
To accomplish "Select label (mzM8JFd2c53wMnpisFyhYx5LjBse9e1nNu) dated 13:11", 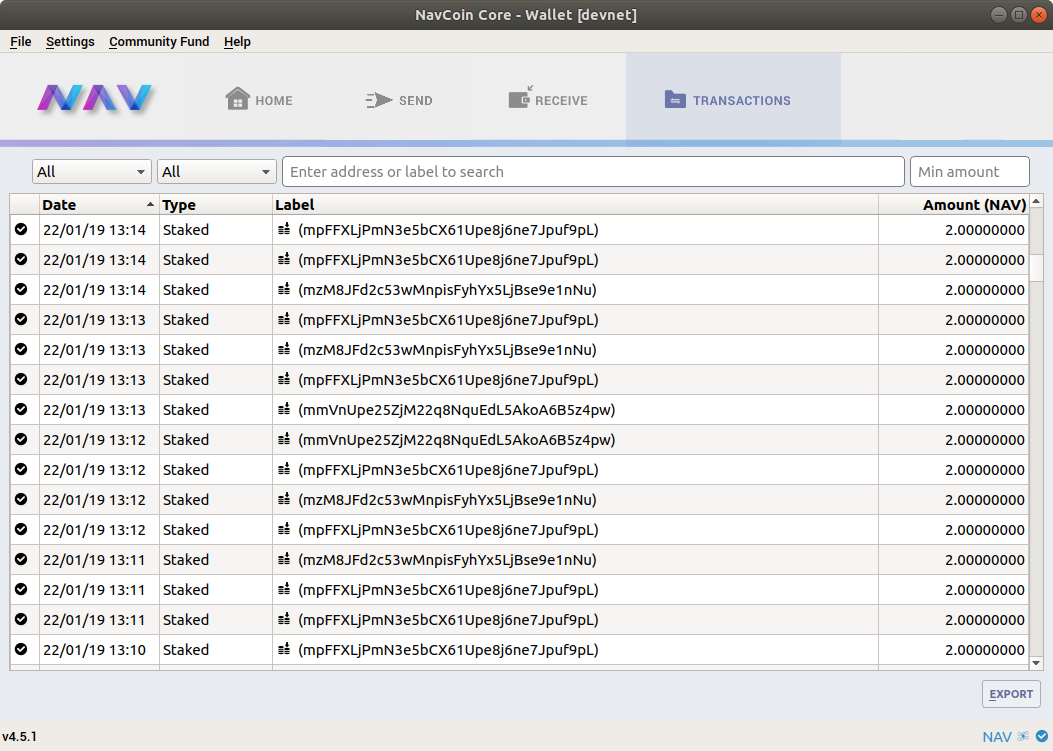I will coord(447,559).
